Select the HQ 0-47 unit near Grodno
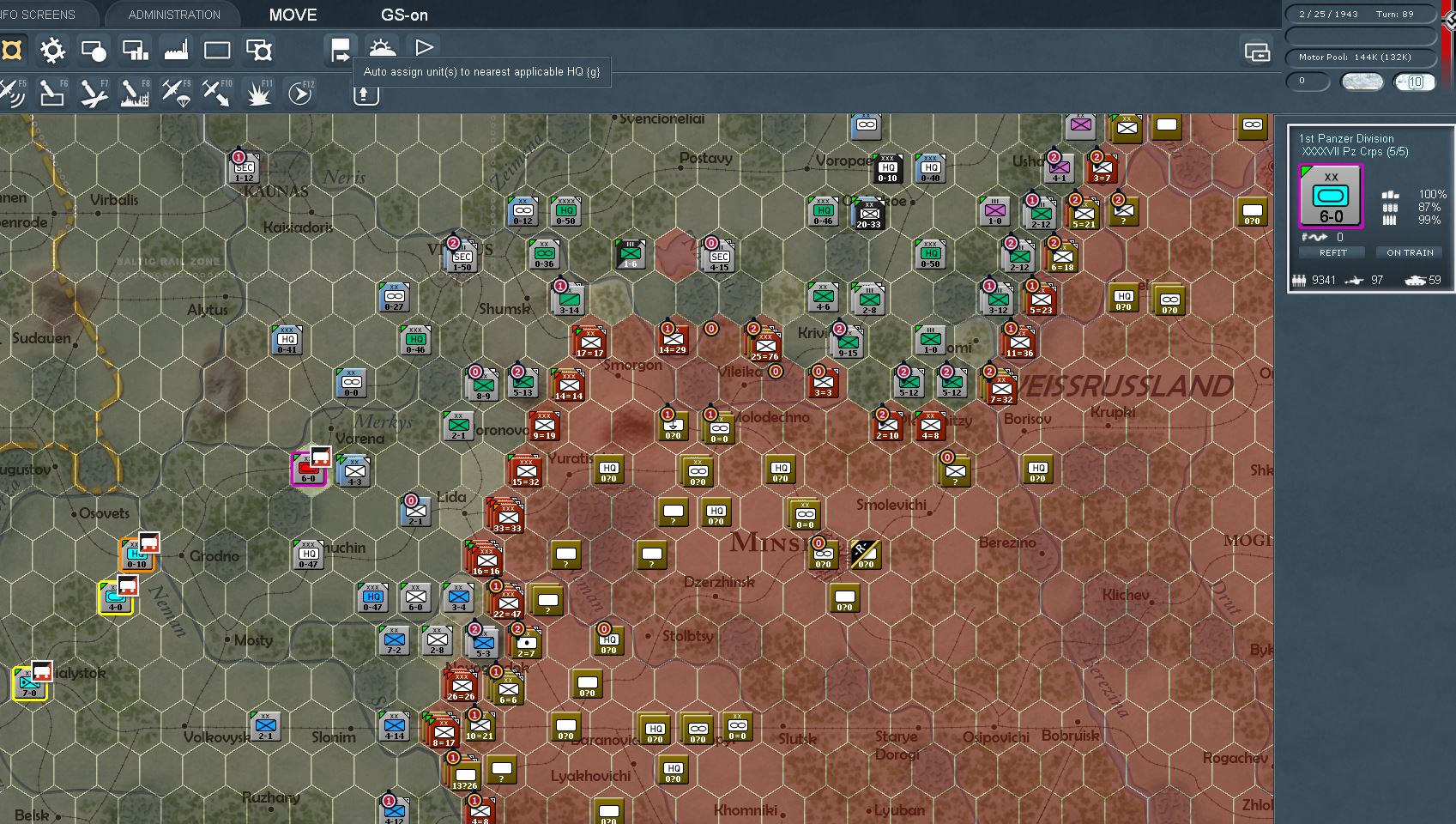 click(308, 554)
